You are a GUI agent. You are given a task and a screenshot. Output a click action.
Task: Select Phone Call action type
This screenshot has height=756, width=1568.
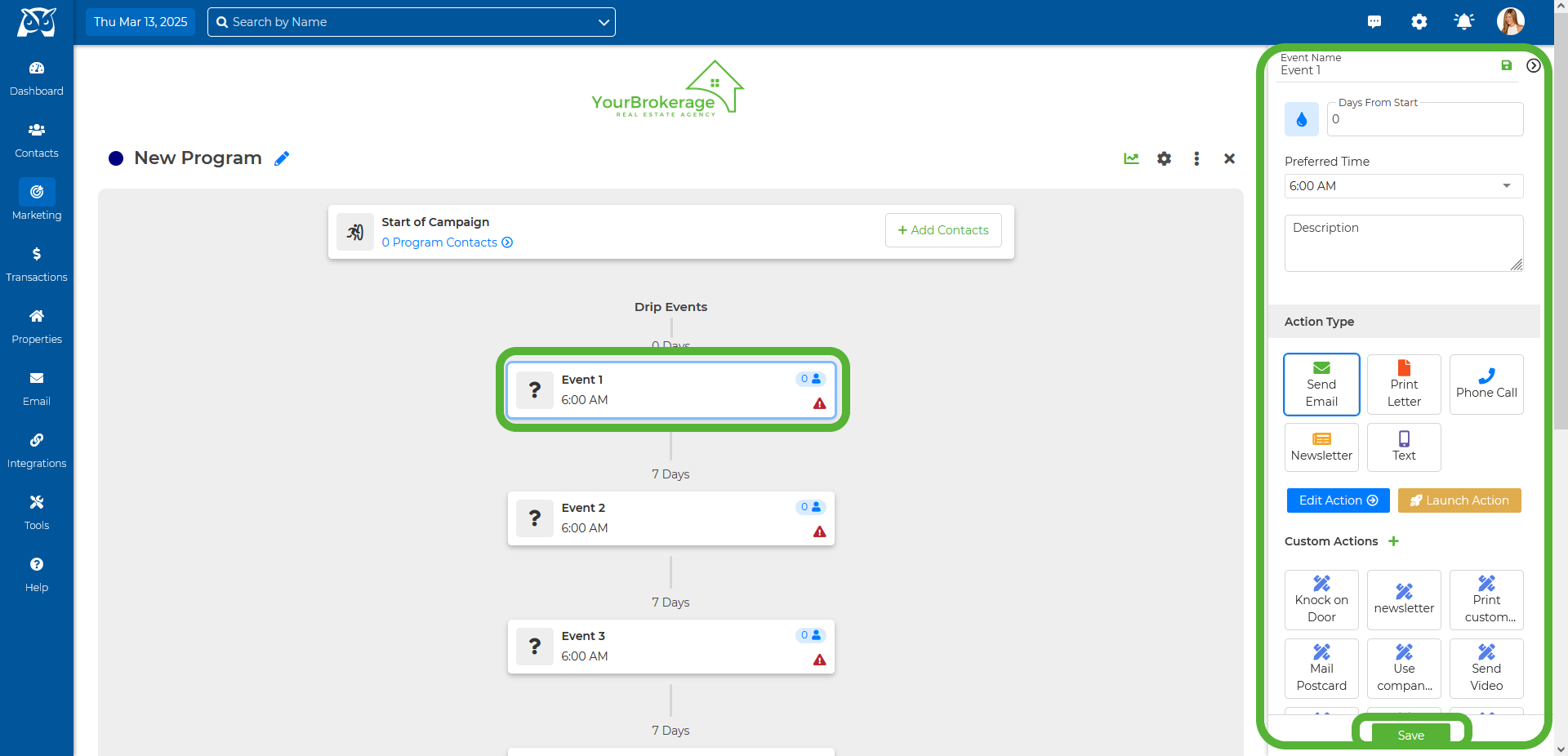[x=1486, y=385]
